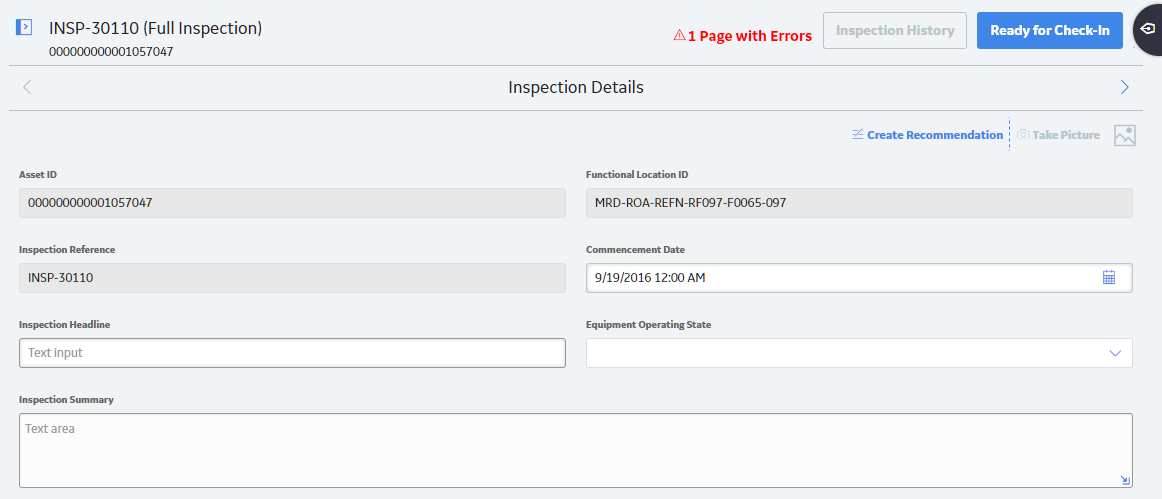
Task: Click the Inspection Details page heading
Action: 576,87
